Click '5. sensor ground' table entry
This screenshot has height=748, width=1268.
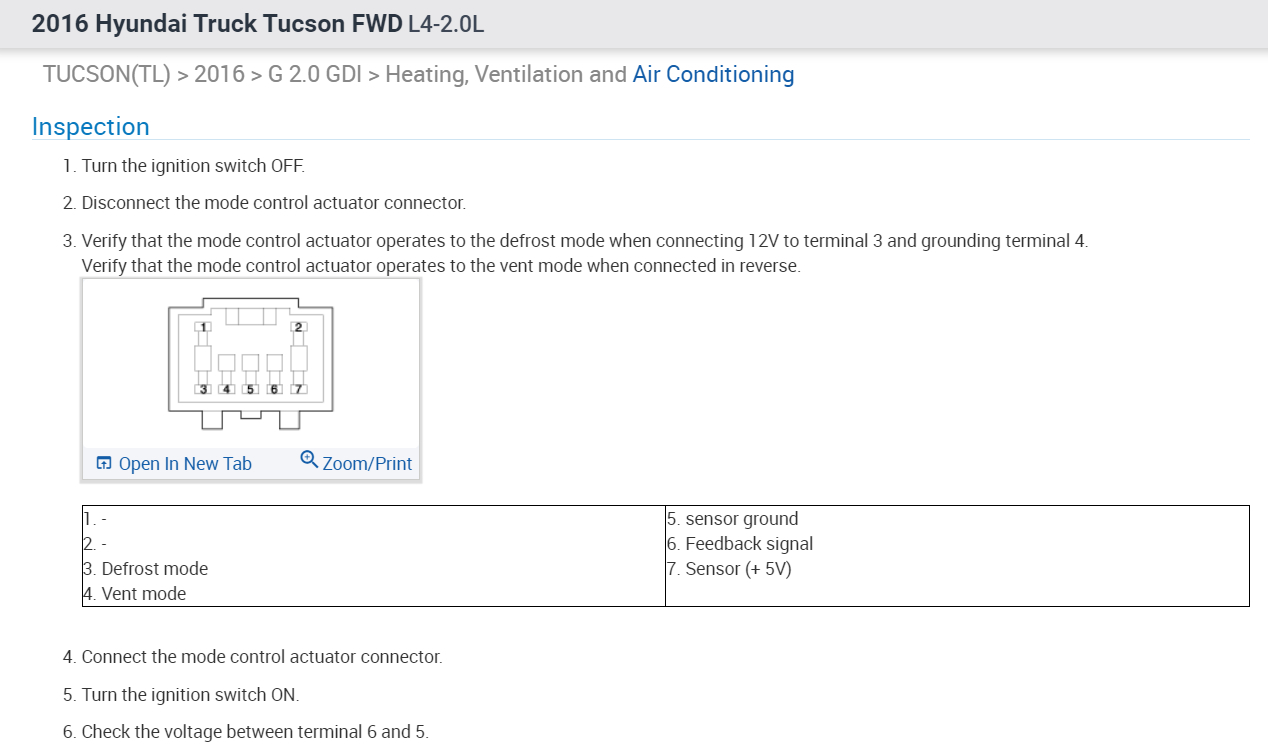pyautogui.click(x=733, y=519)
